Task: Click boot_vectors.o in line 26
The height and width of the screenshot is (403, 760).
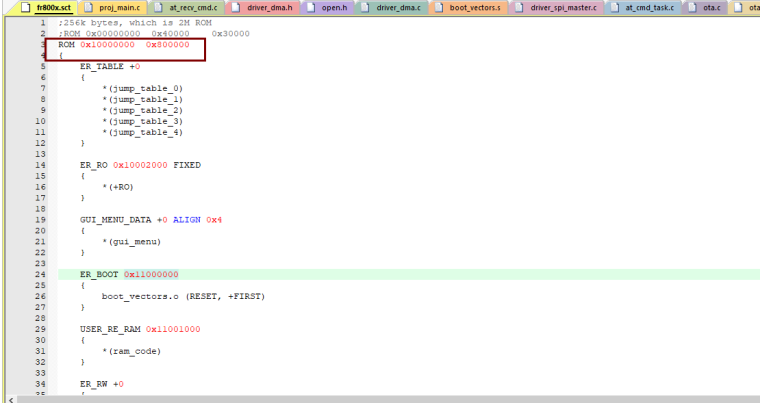Action: point(140,296)
